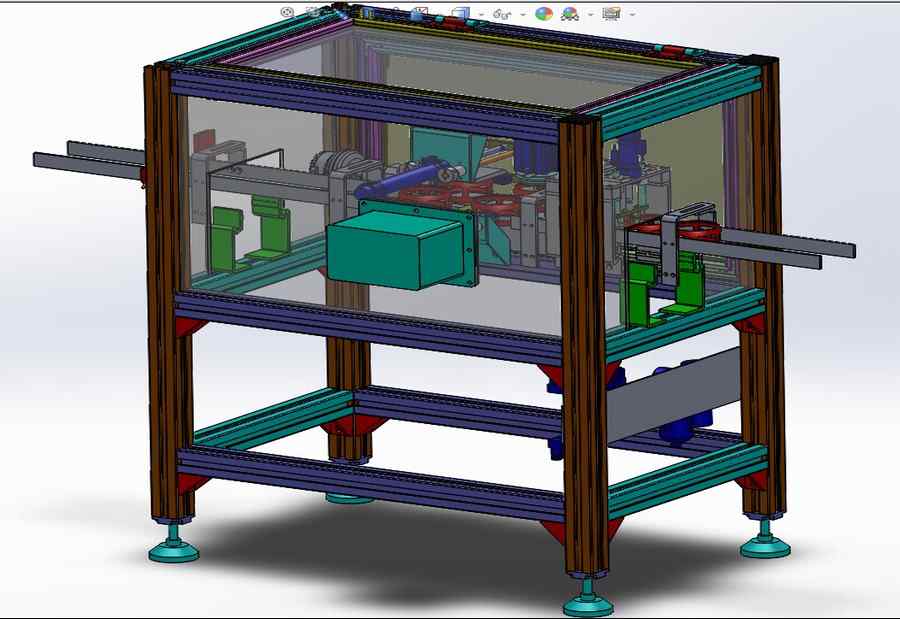This screenshot has height=619, width=900.
Task: Expand the Display Style dropdown arrow
Action: click(481, 14)
